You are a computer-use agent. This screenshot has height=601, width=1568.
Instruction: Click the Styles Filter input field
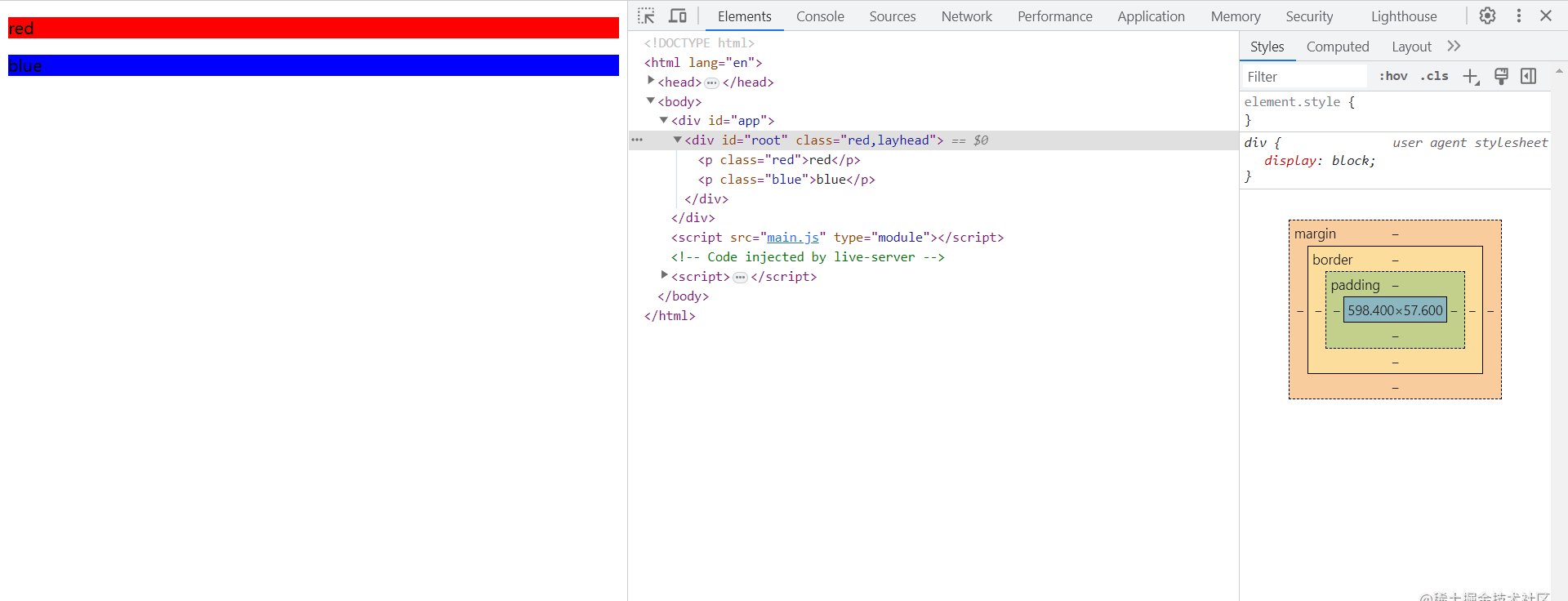(1304, 77)
